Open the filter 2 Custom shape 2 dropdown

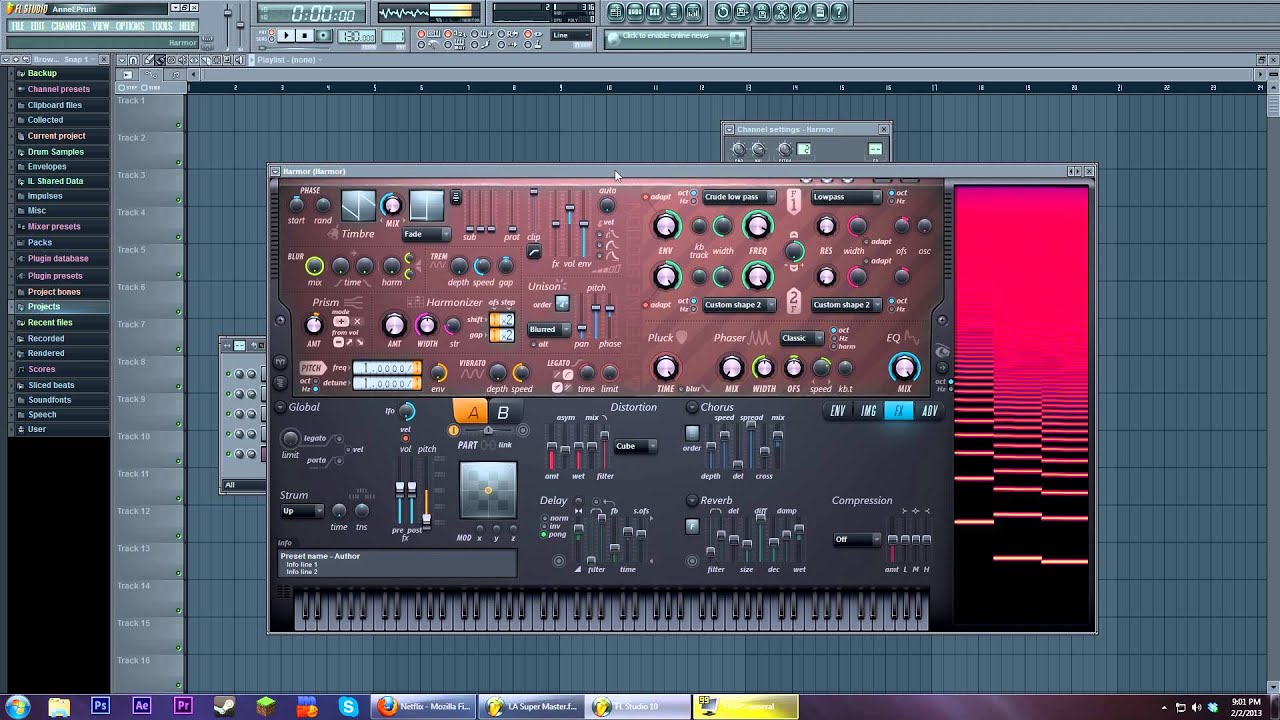(x=739, y=305)
